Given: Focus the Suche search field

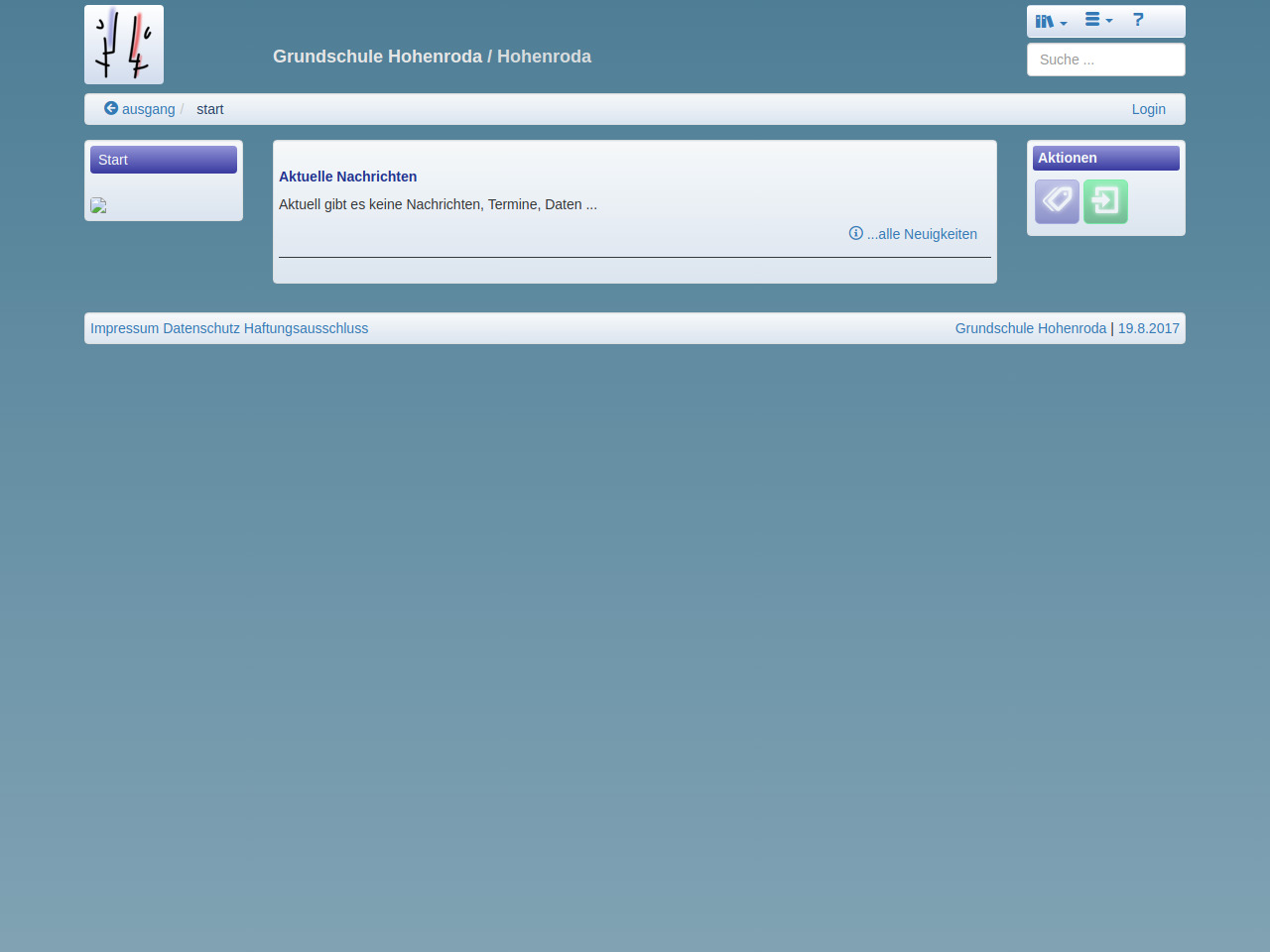Looking at the screenshot, I should tap(1105, 59).
